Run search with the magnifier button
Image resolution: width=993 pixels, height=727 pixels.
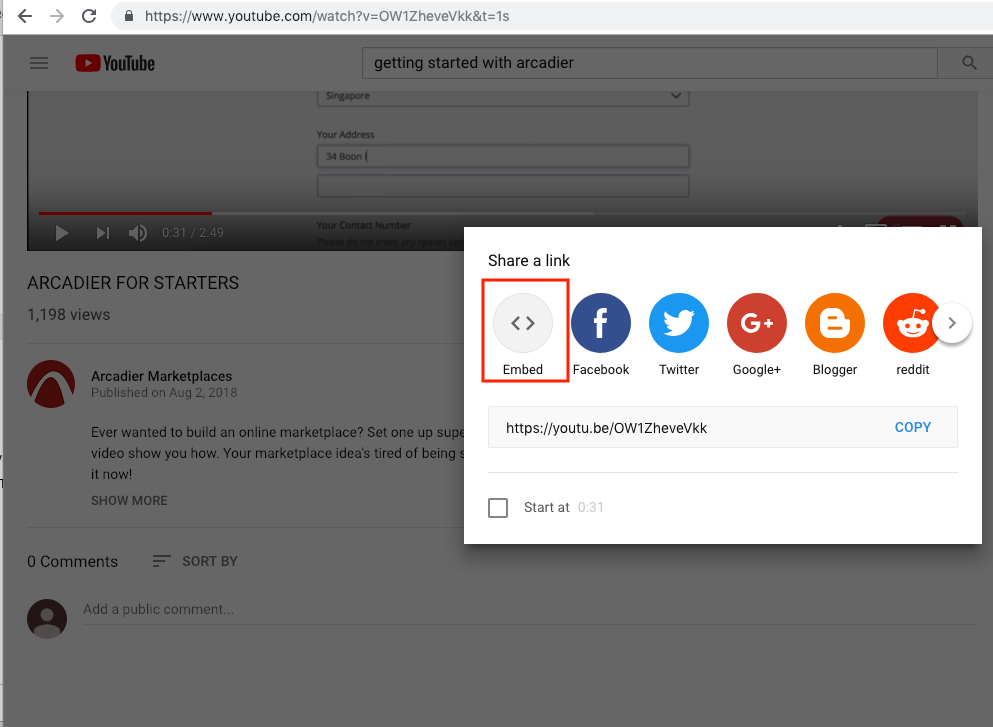(x=969, y=63)
